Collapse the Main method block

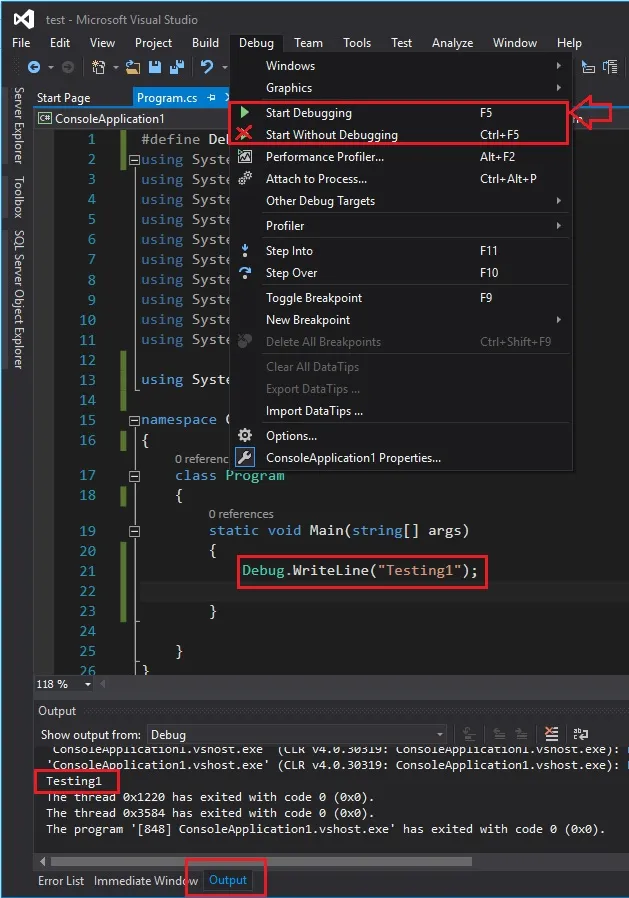135,531
